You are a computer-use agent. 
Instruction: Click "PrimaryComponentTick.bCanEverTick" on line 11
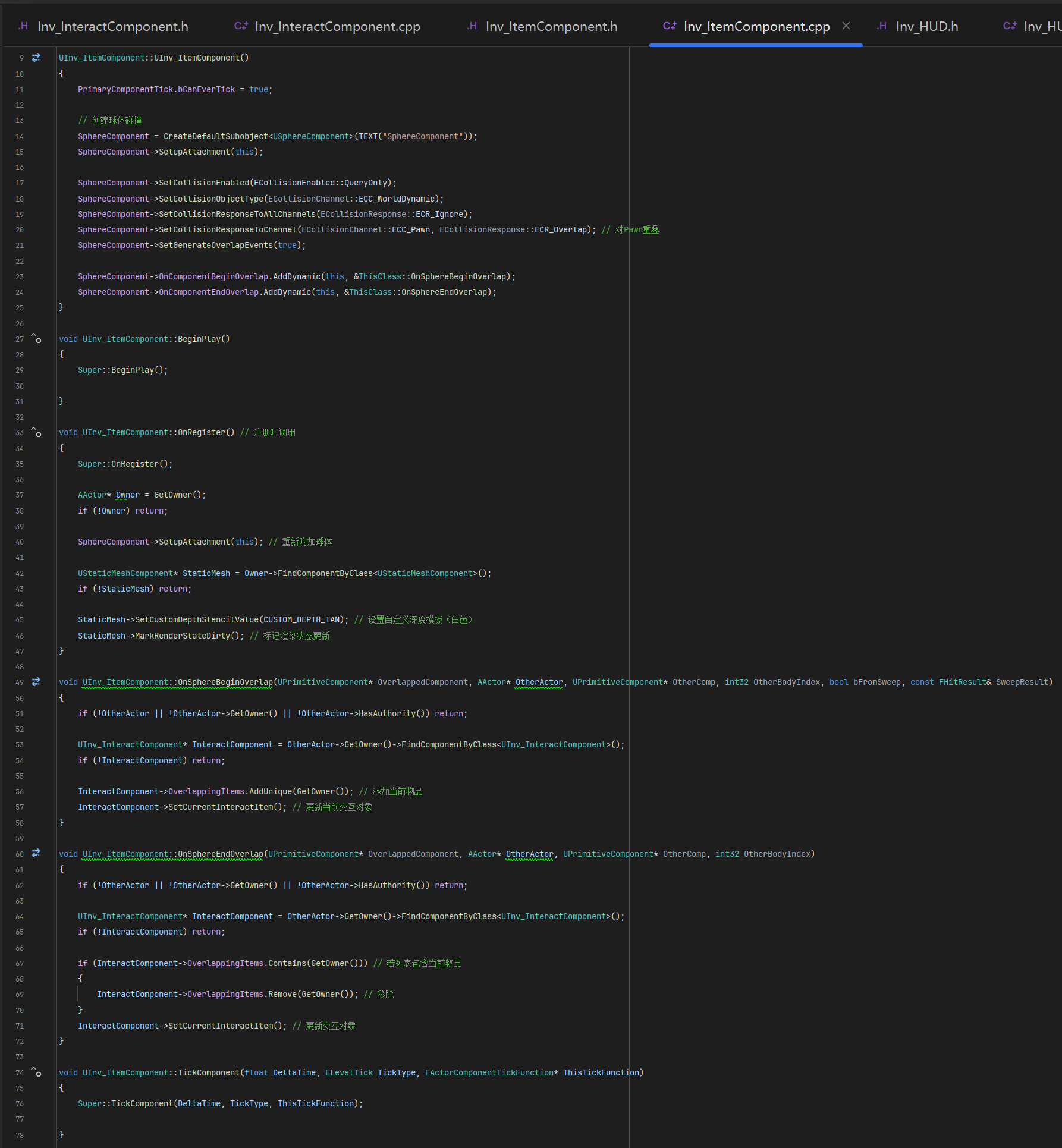pos(156,90)
